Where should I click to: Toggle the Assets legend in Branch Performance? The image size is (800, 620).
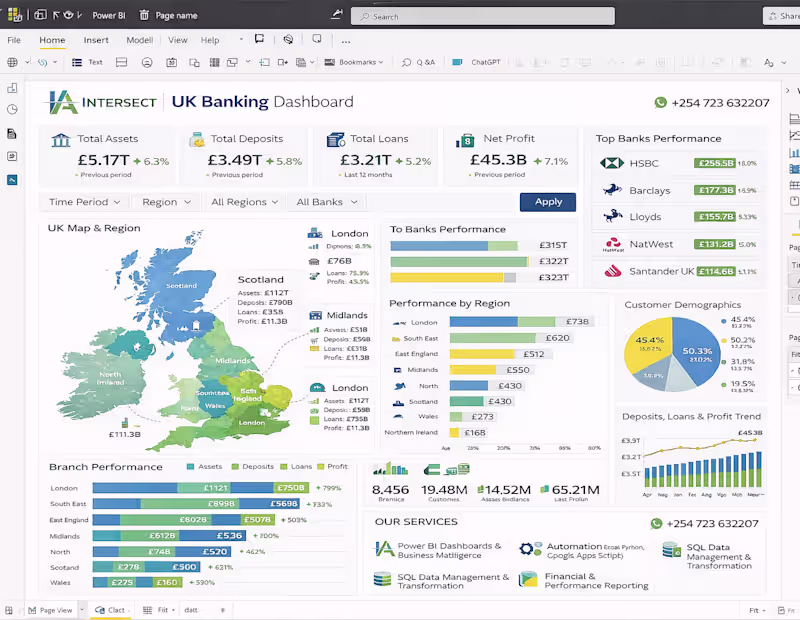pyautogui.click(x=207, y=467)
